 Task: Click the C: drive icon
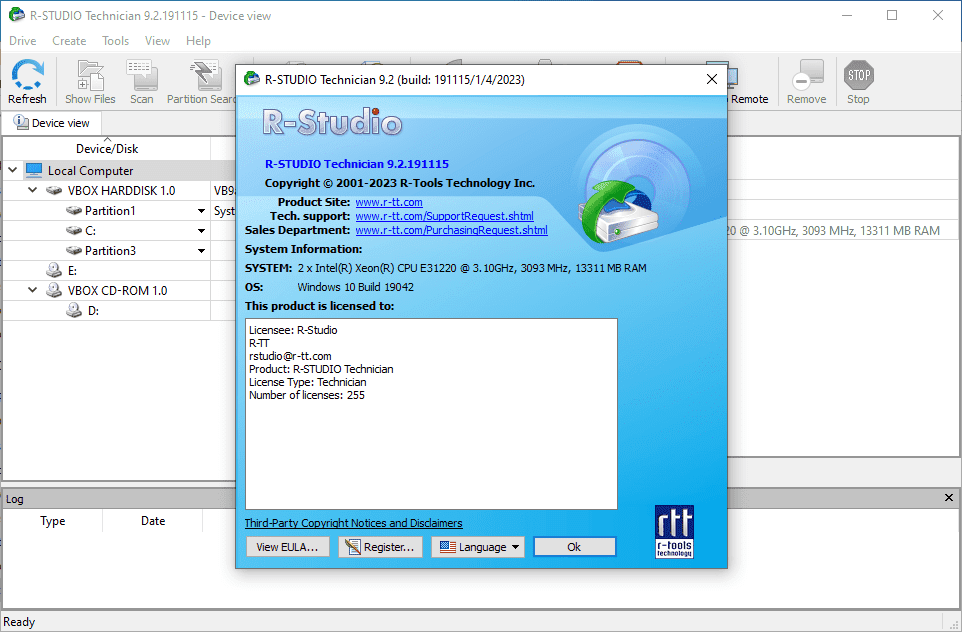74,231
